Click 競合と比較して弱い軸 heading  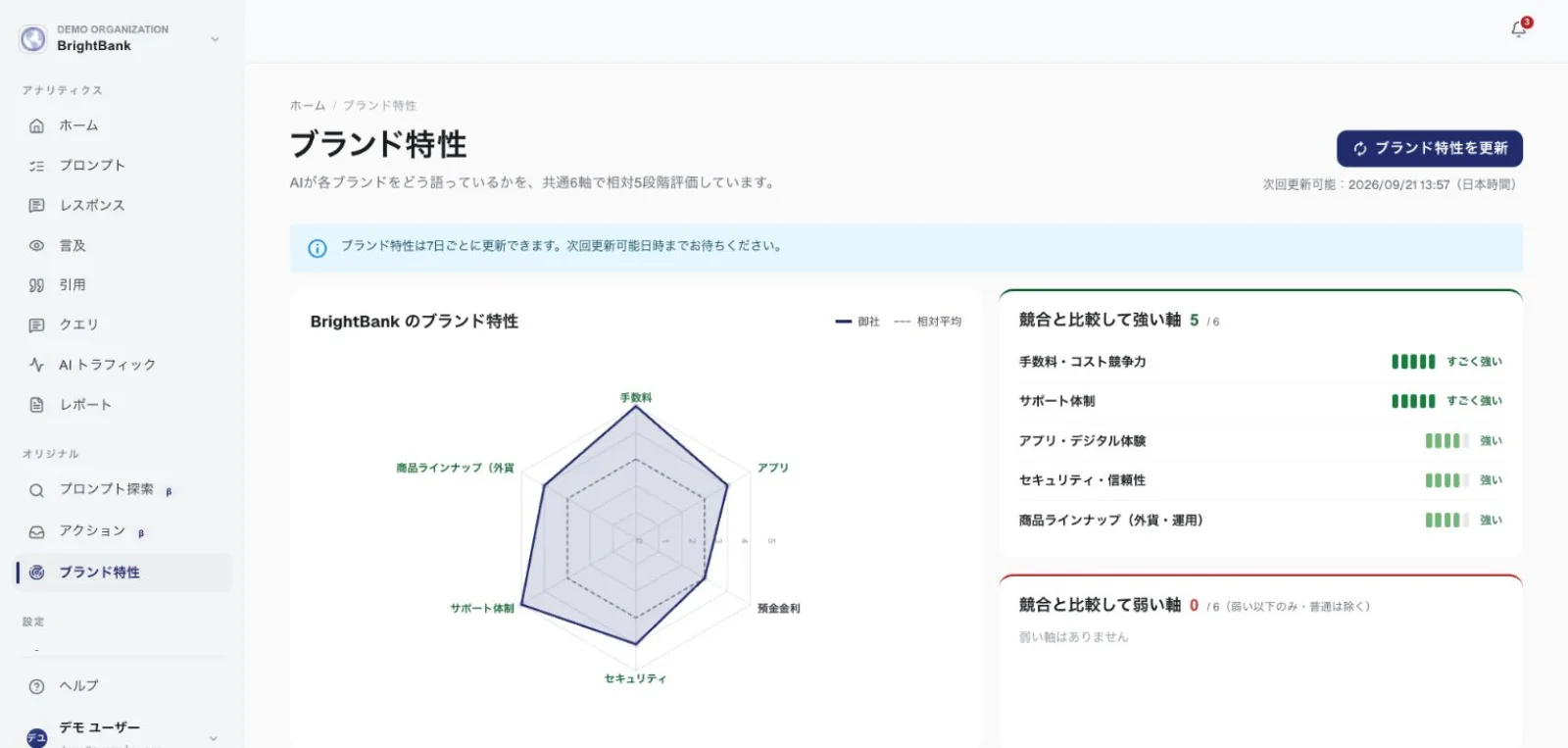(1100, 605)
